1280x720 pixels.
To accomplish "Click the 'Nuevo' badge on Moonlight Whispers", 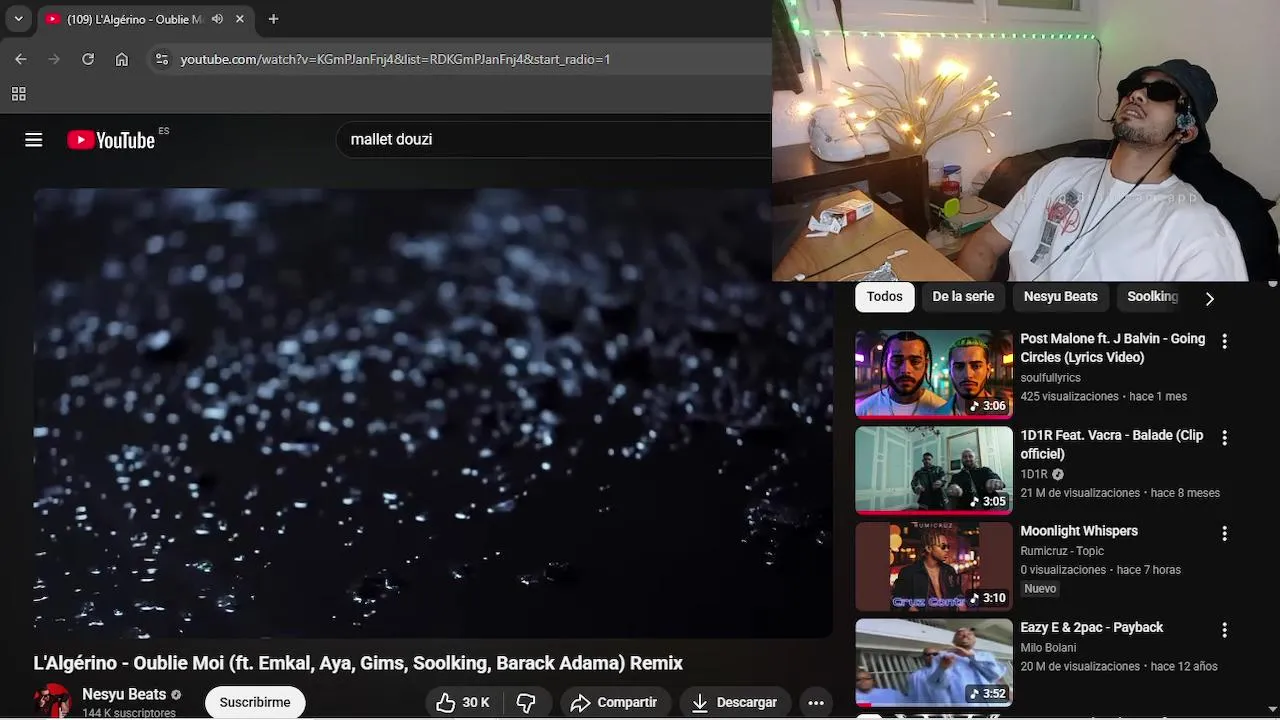I will coord(1040,589).
